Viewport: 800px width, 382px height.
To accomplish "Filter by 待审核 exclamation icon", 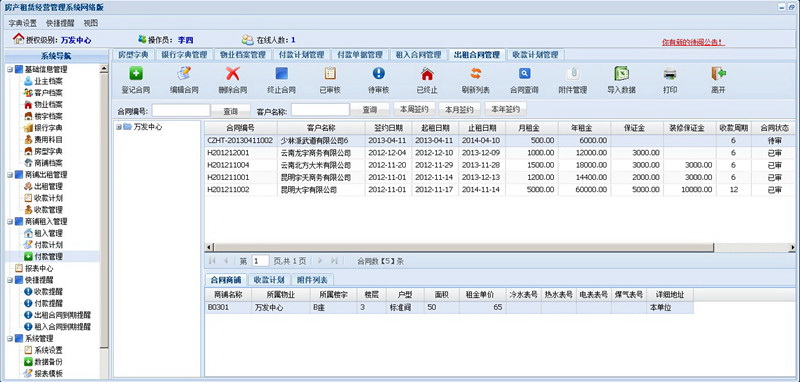I will [379, 74].
